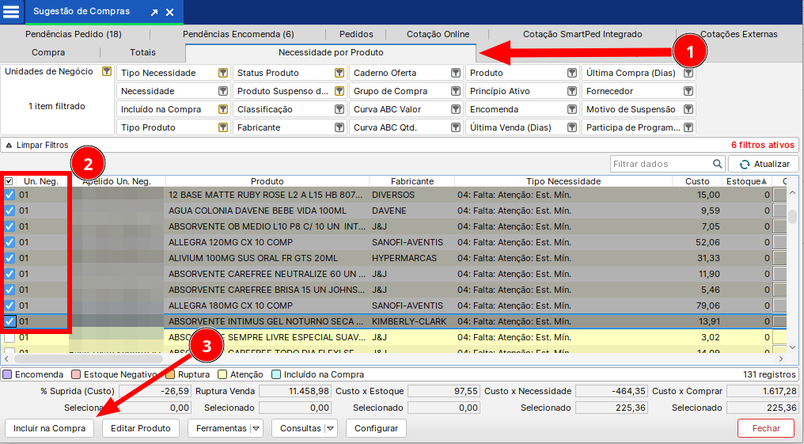Screen dimensions: 804x444
Task: Click the Ruptura orange legend swatch
Action: pos(172,374)
